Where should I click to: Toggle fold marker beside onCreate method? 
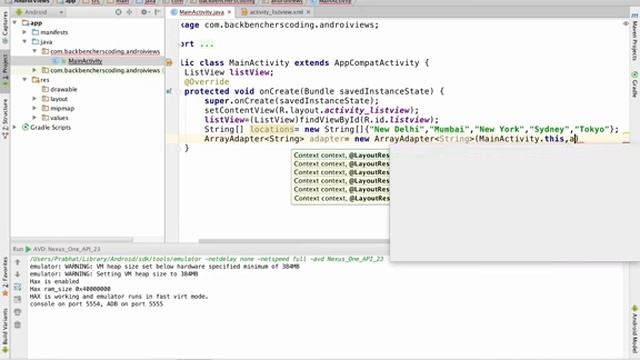coord(179,91)
